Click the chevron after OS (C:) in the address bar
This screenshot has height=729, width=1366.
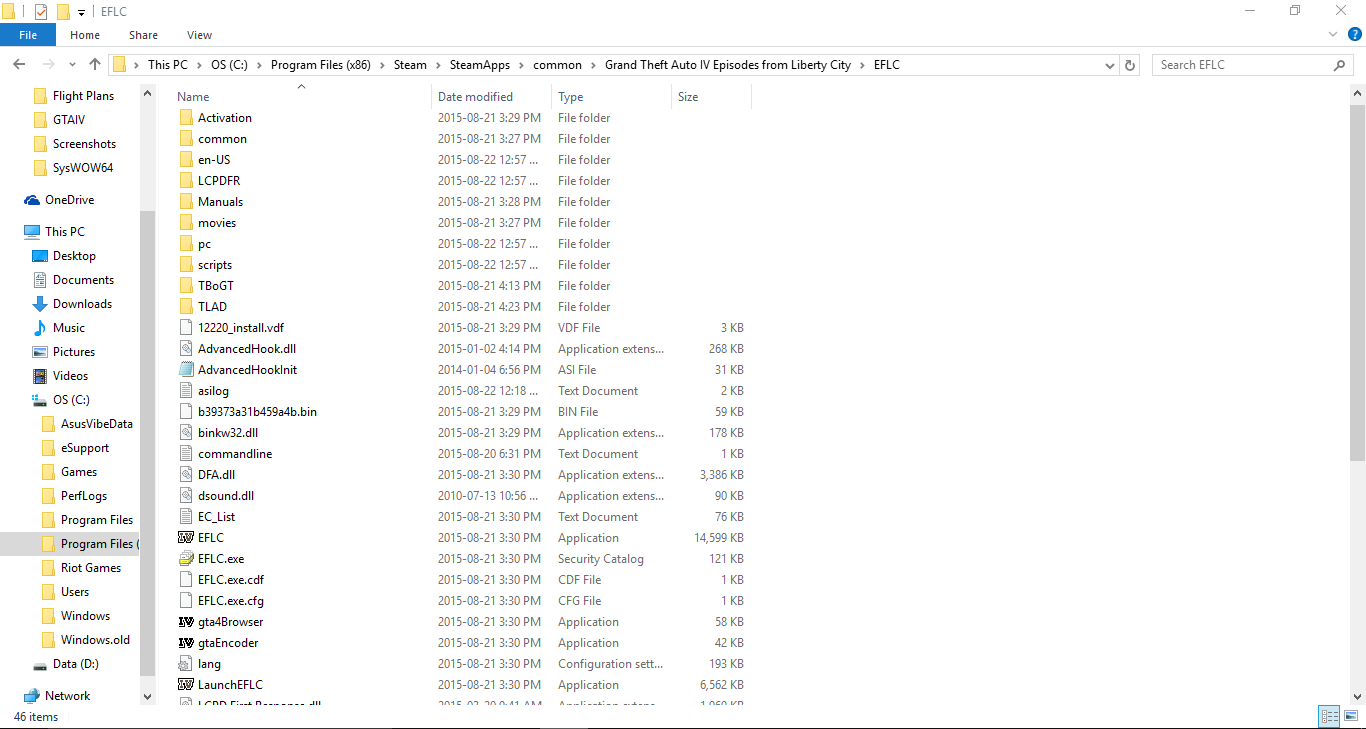click(259, 65)
